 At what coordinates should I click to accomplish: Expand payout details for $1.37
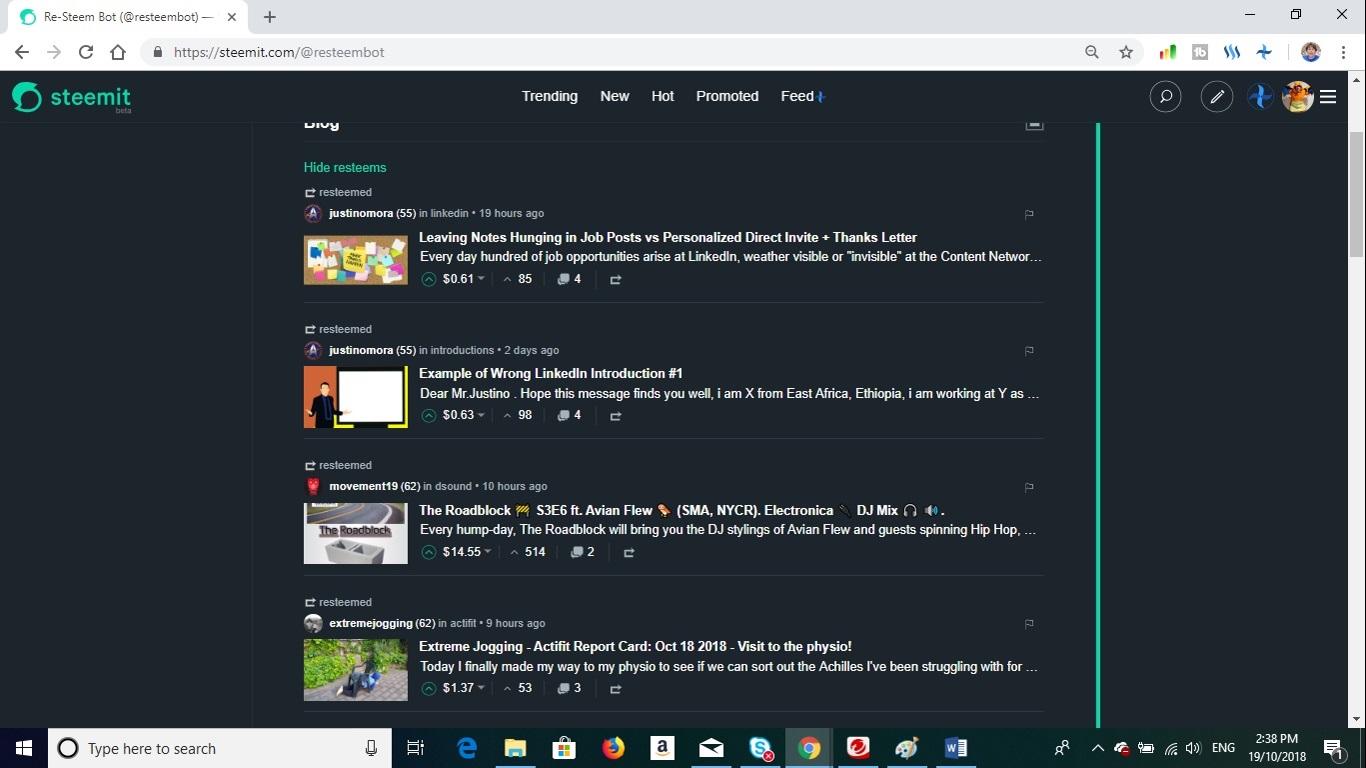click(x=463, y=688)
